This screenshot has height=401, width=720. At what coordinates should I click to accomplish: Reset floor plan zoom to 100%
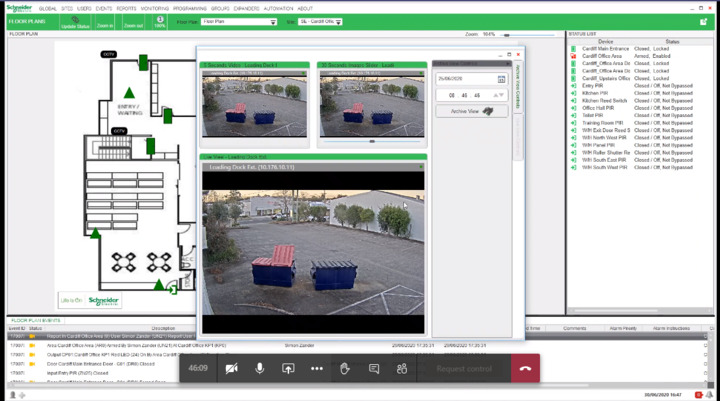click(160, 21)
